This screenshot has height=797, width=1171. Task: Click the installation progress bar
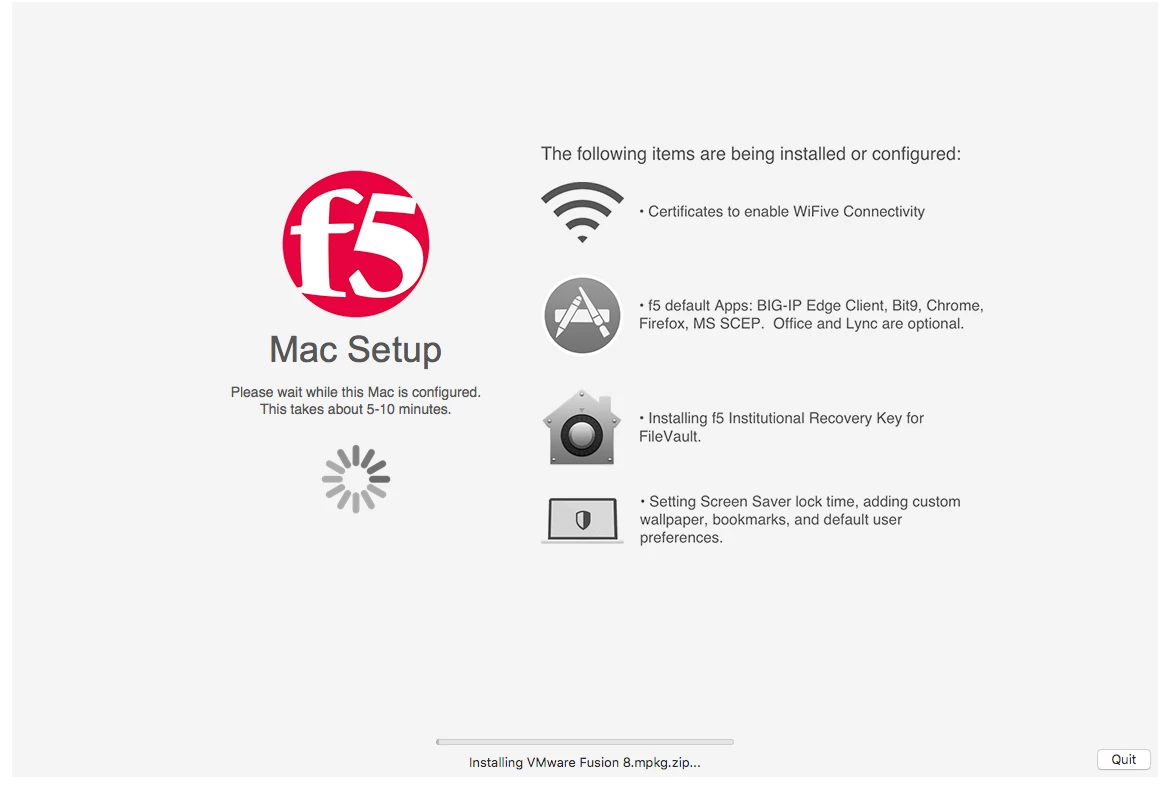coord(585,742)
